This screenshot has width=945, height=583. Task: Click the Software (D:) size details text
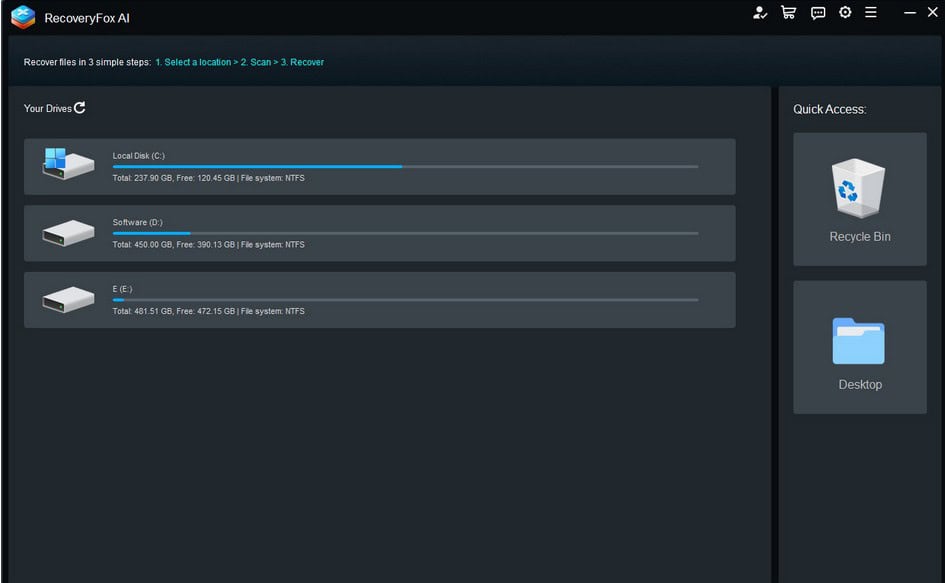[x=208, y=245]
